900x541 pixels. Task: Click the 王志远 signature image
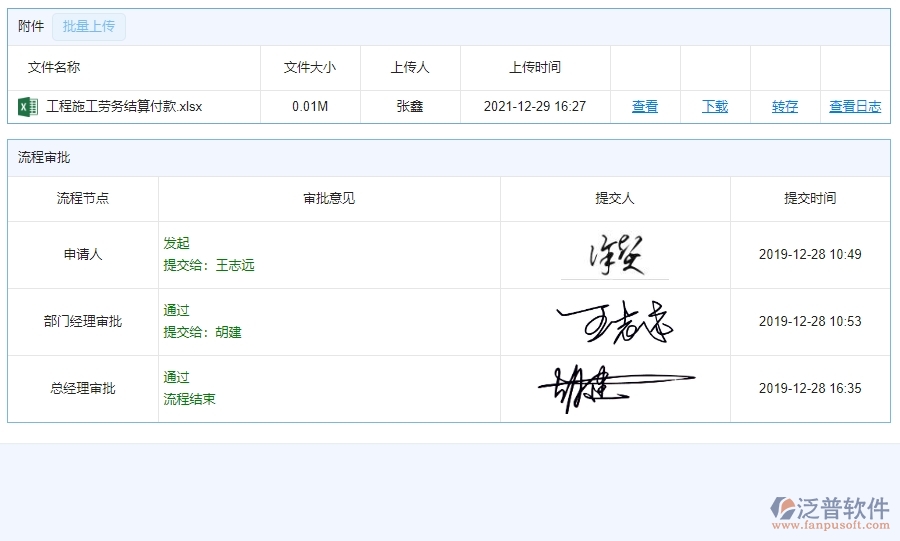click(615, 322)
